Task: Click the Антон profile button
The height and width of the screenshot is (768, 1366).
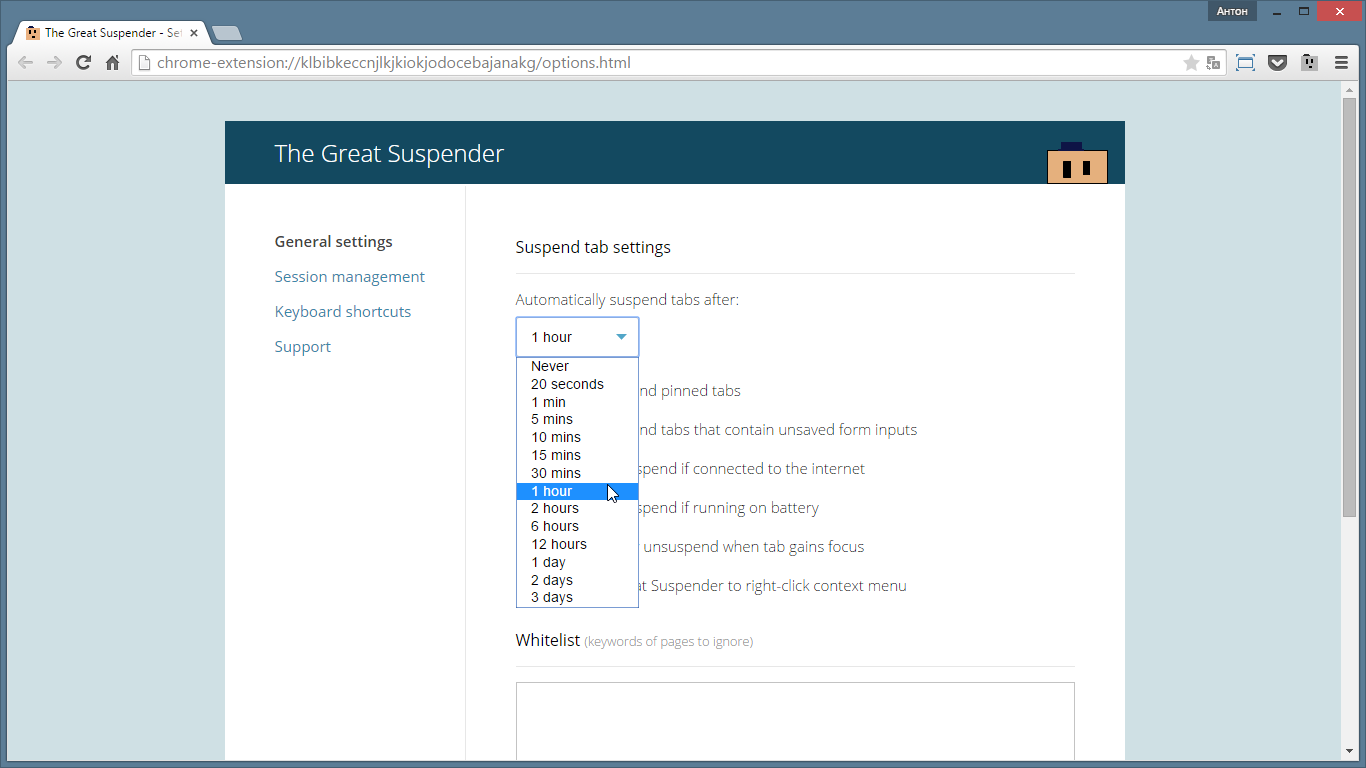Action: [1232, 11]
